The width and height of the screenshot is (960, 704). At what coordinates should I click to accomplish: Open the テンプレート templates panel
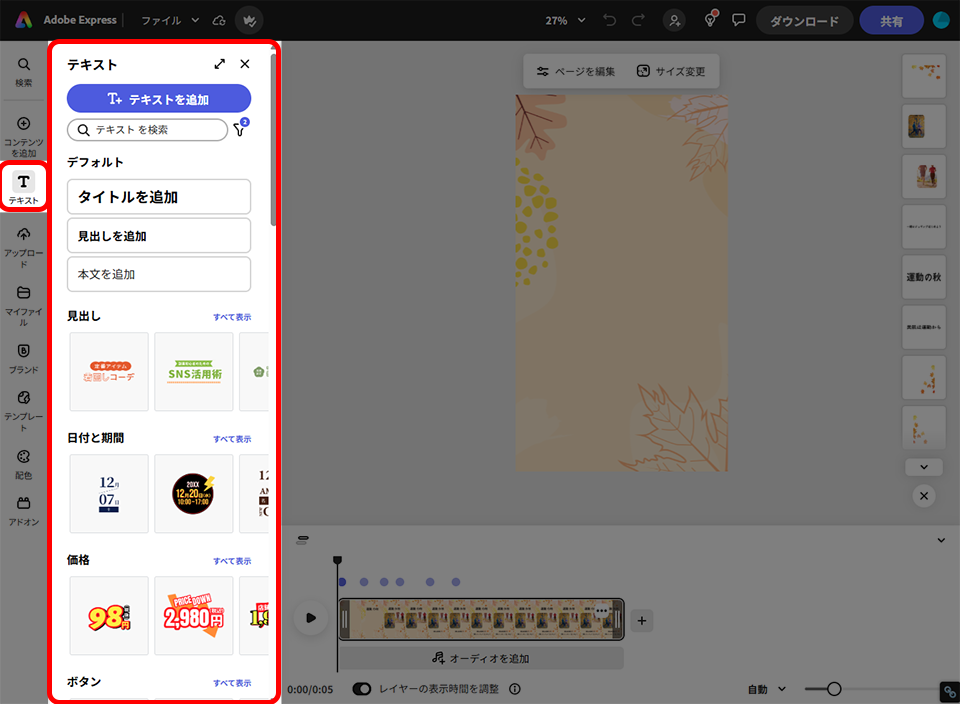click(24, 404)
